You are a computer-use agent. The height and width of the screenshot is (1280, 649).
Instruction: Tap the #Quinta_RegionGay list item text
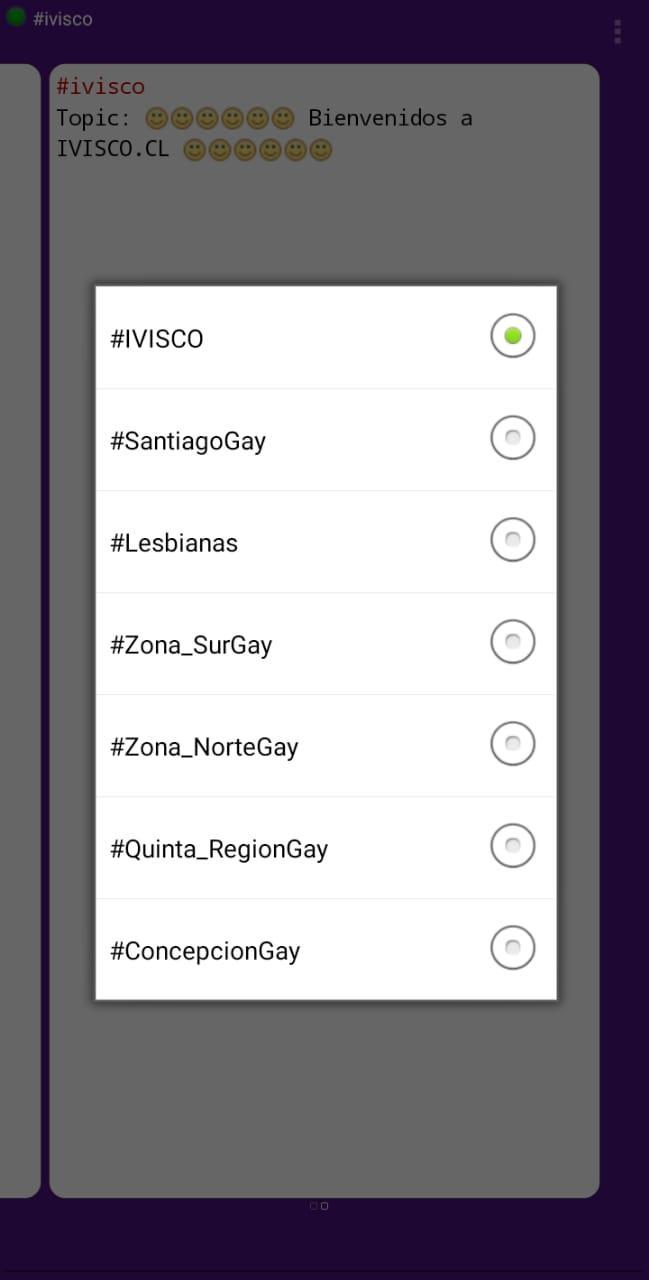219,849
